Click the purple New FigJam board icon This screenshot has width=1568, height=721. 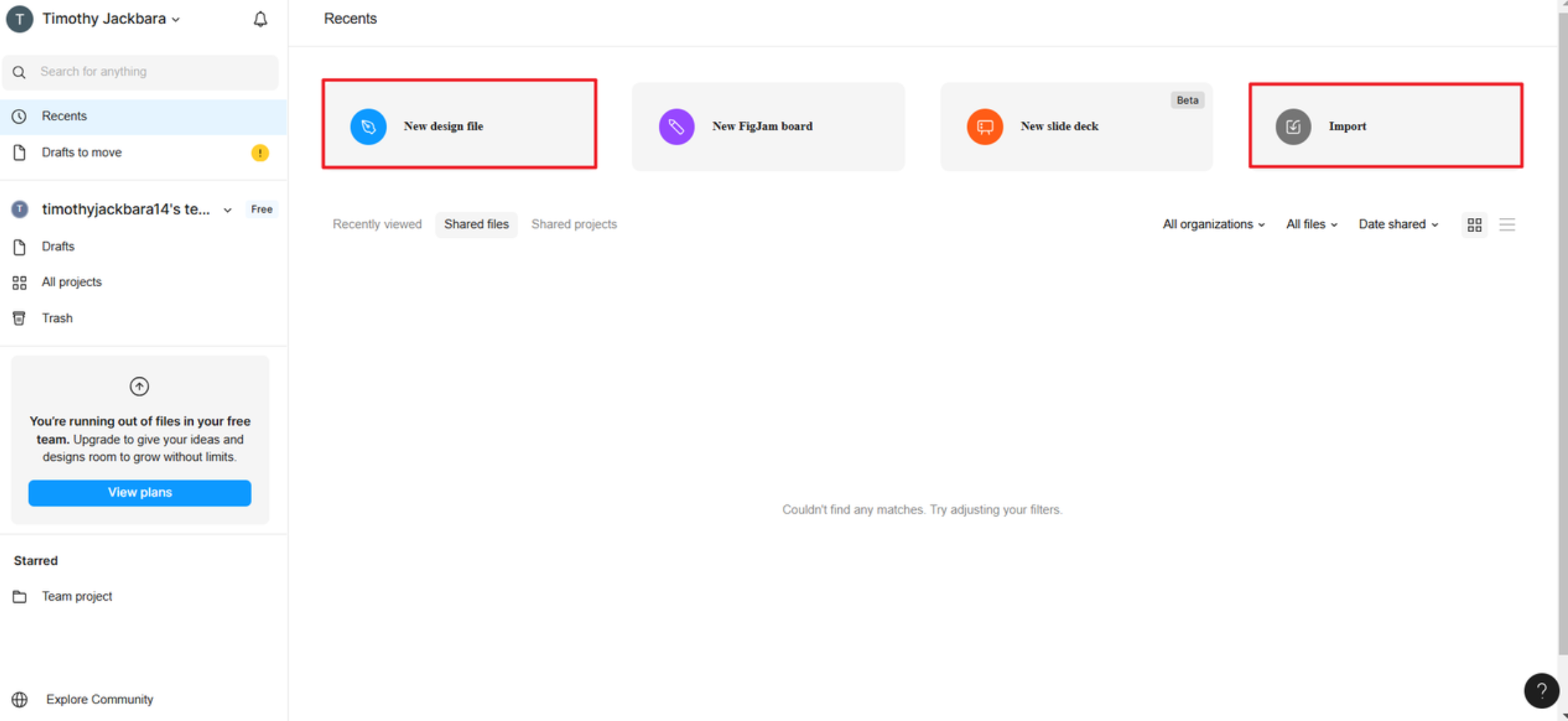[676, 127]
